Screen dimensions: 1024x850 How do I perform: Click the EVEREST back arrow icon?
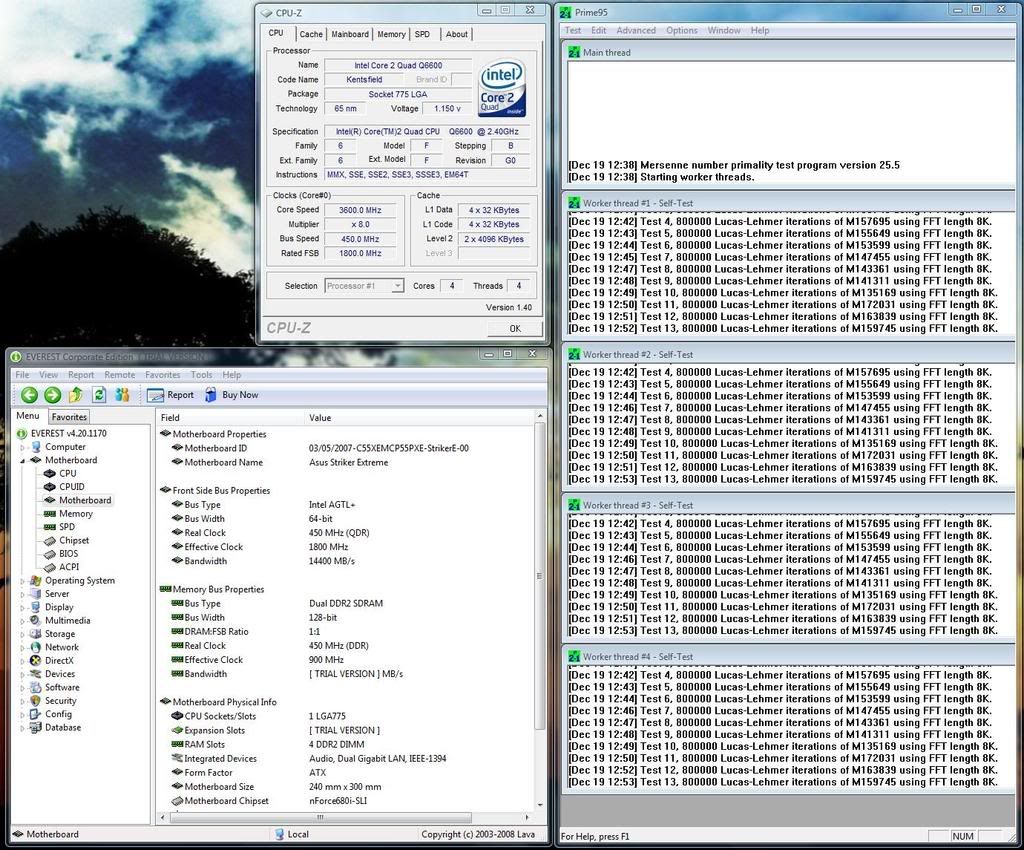pyautogui.click(x=29, y=395)
